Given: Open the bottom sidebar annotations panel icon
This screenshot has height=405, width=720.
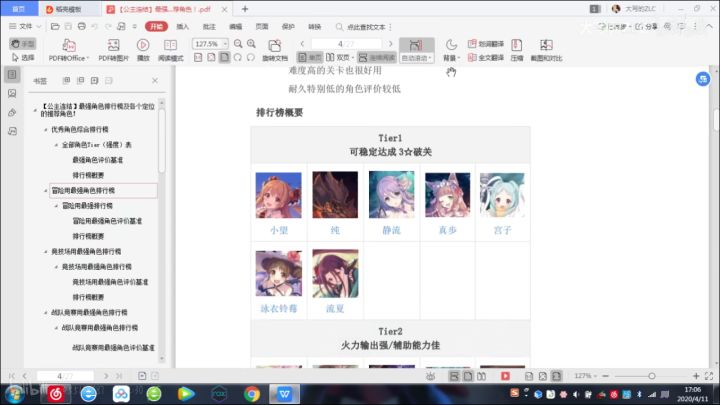Looking at the screenshot, I should pos(12,131).
